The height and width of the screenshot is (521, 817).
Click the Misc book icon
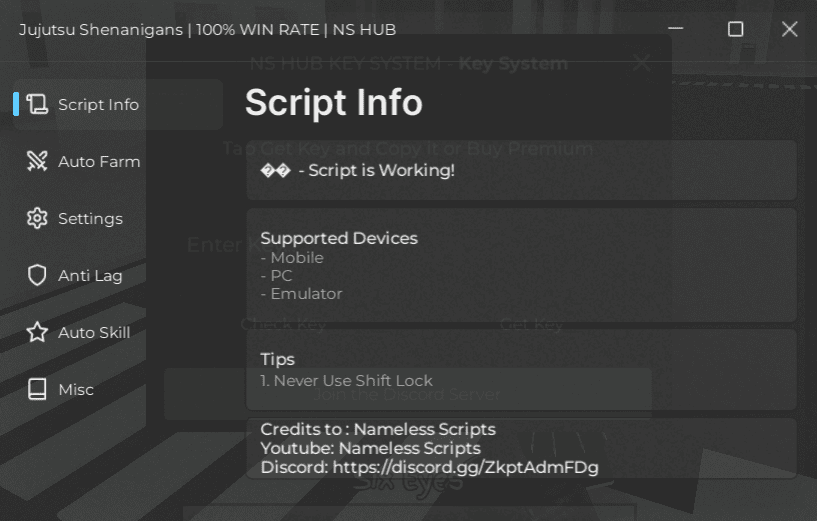[37, 389]
